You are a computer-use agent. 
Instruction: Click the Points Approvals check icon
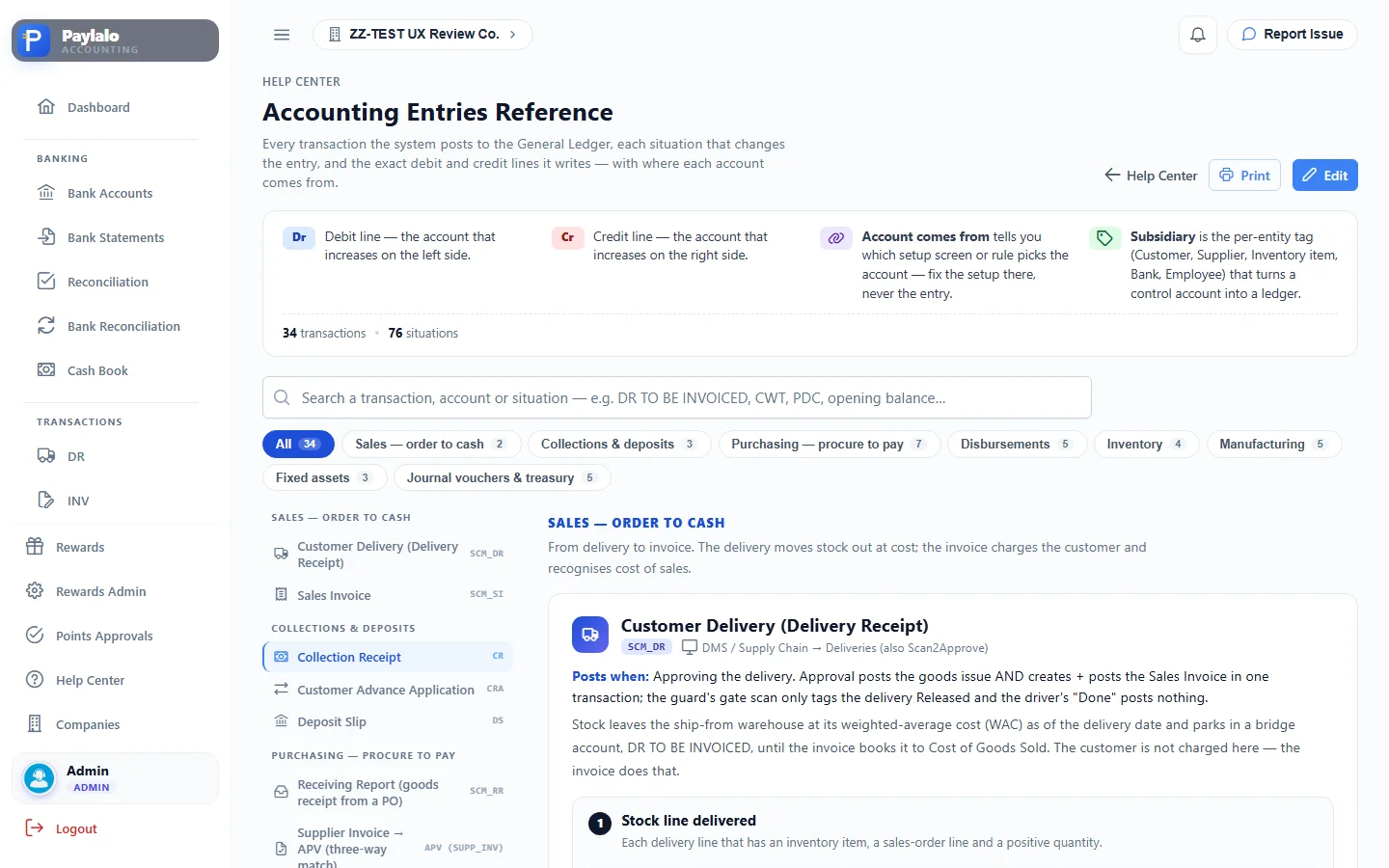pos(35,636)
